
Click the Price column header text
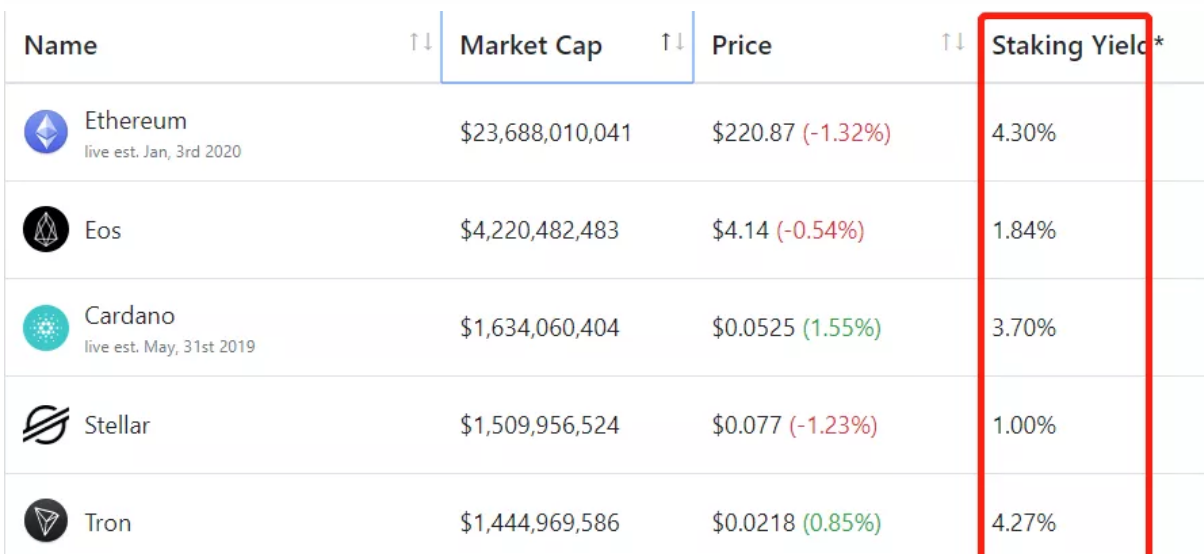tap(741, 46)
